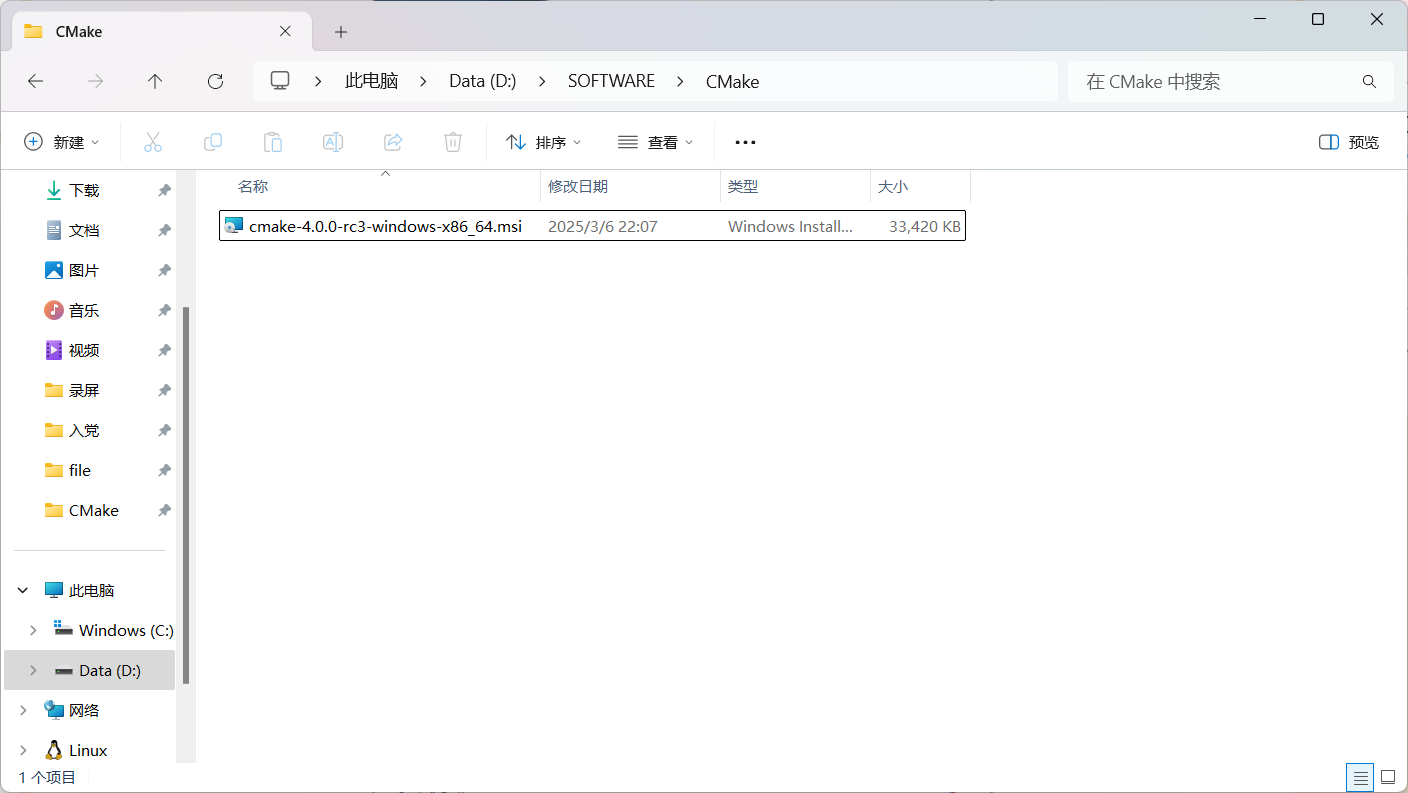Click the file's modified date 2025/3/6 22:07
Image resolution: width=1408 pixels, height=793 pixels.
tap(603, 226)
